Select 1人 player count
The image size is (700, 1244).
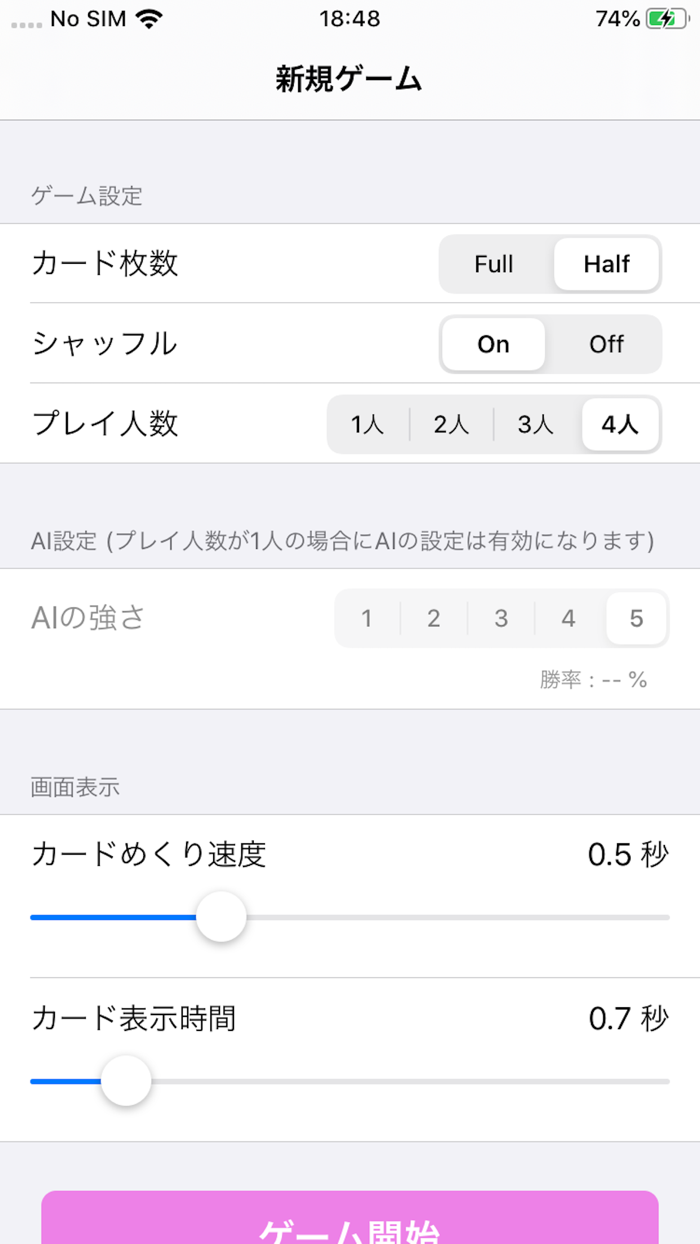[x=366, y=424]
